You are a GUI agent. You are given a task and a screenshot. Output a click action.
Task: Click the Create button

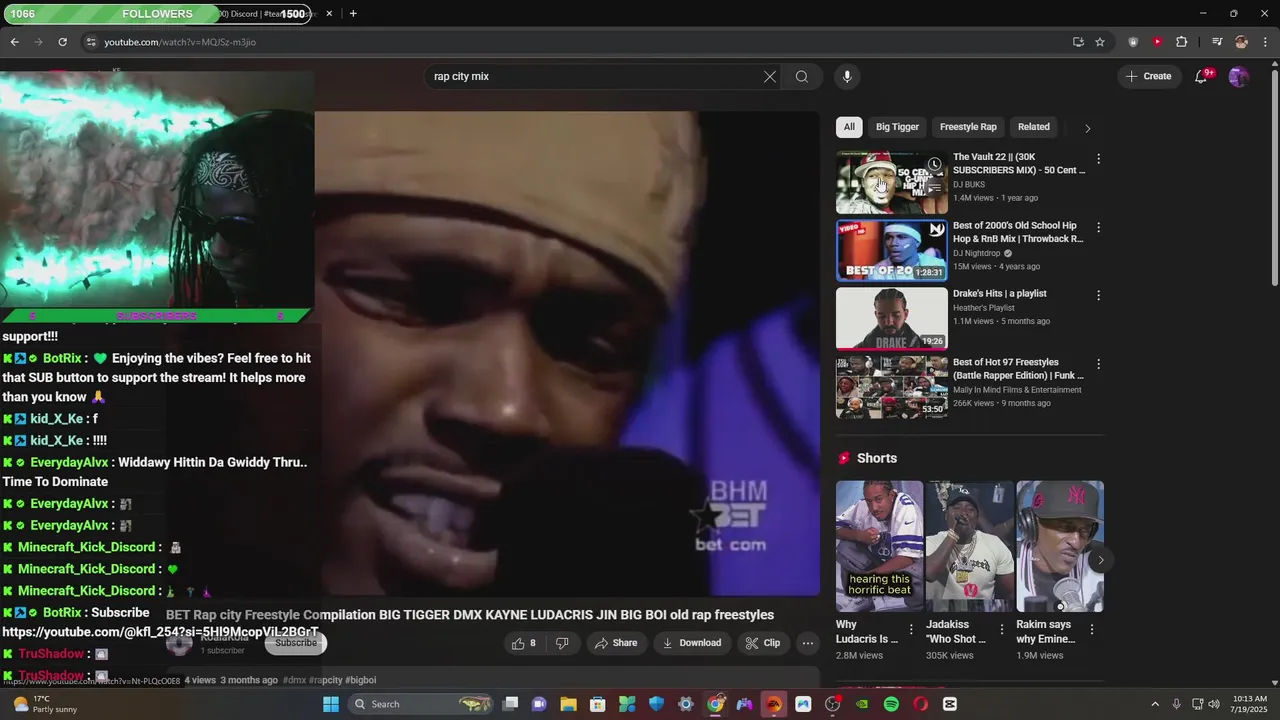tap(1148, 76)
